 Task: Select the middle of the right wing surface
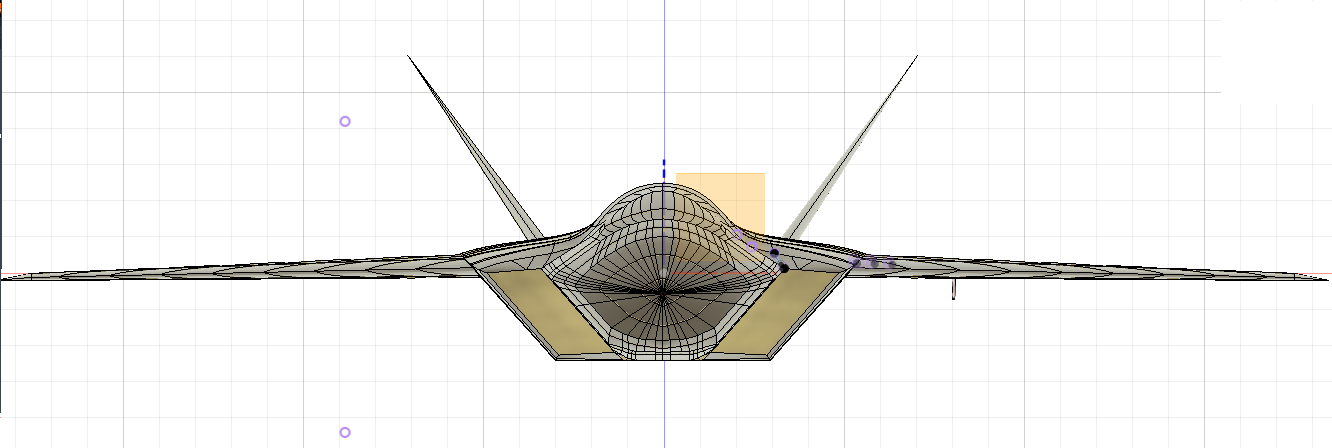[x=1080, y=270]
